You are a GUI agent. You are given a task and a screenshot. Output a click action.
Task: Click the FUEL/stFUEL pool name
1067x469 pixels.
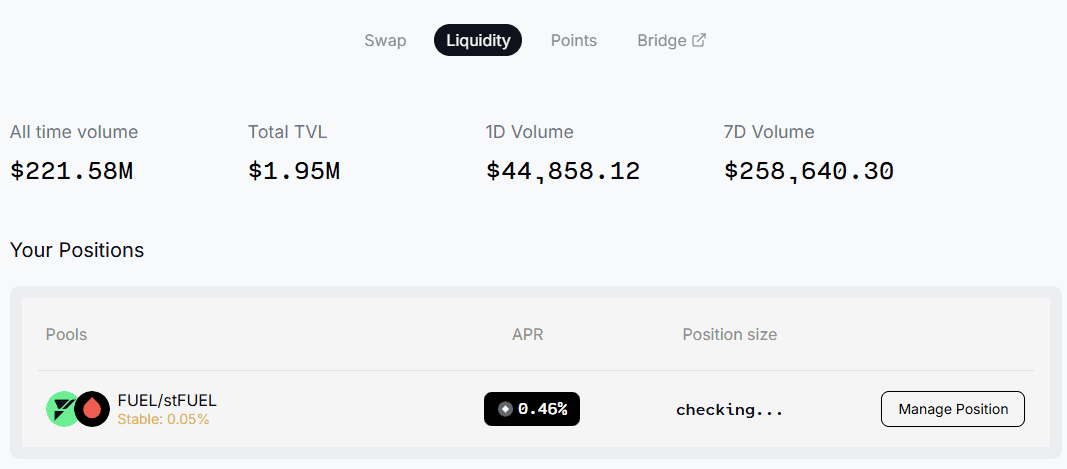[167, 400]
